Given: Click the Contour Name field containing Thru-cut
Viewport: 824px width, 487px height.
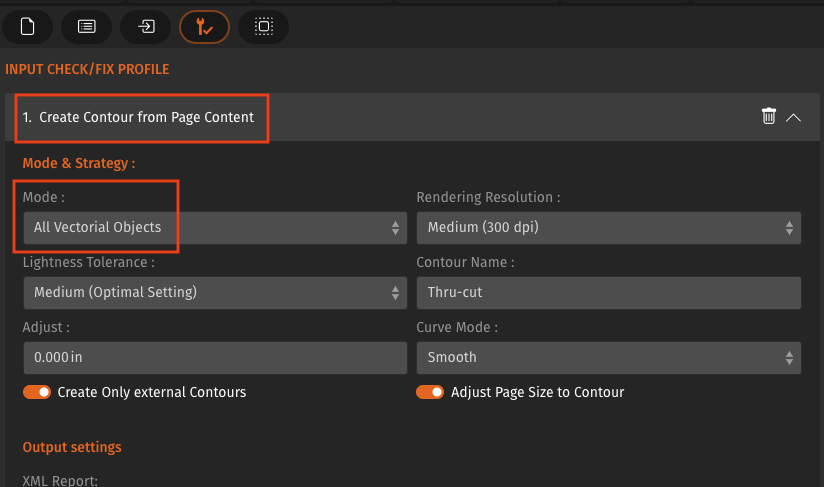Looking at the screenshot, I should click(608, 293).
